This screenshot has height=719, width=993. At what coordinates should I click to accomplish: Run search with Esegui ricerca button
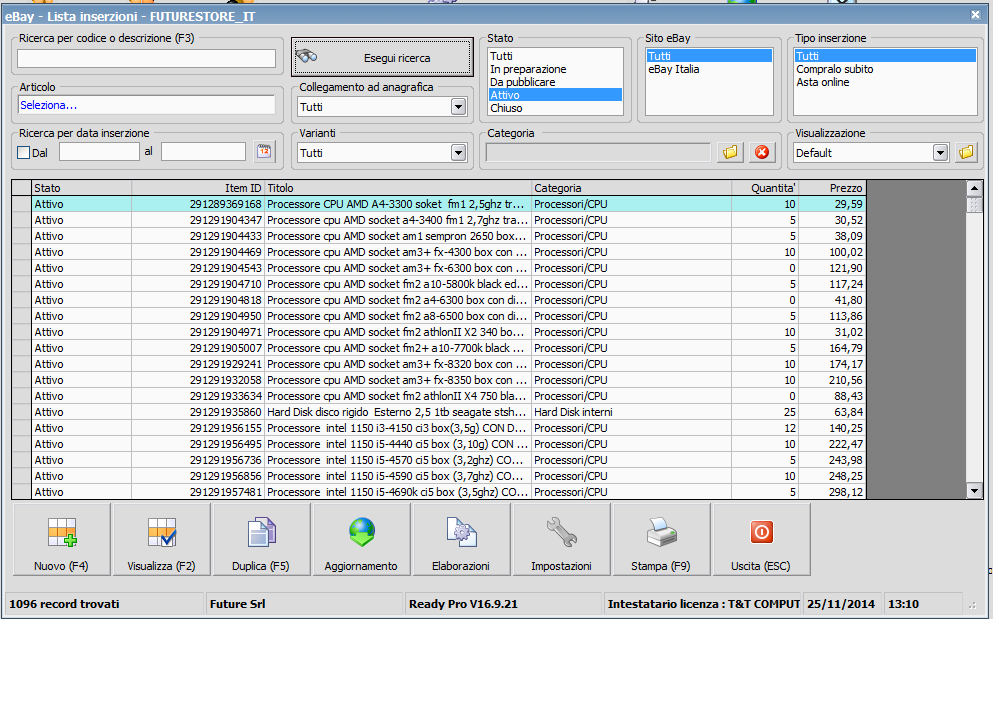pyautogui.click(x=382, y=57)
